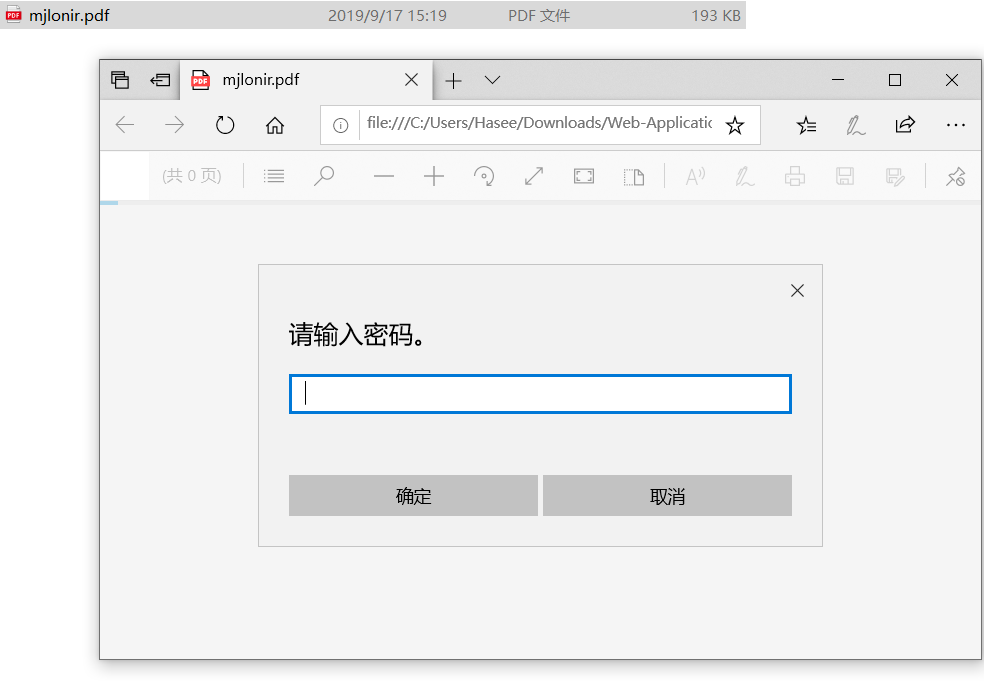The width and height of the screenshot is (984, 681).
Task: Select PDF draw annotation tool
Action: (x=744, y=177)
